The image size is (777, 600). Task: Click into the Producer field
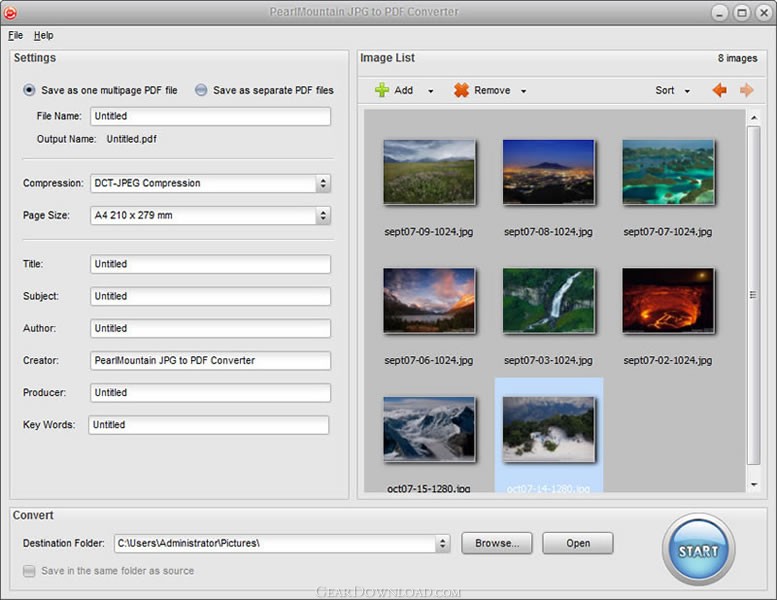[210, 393]
